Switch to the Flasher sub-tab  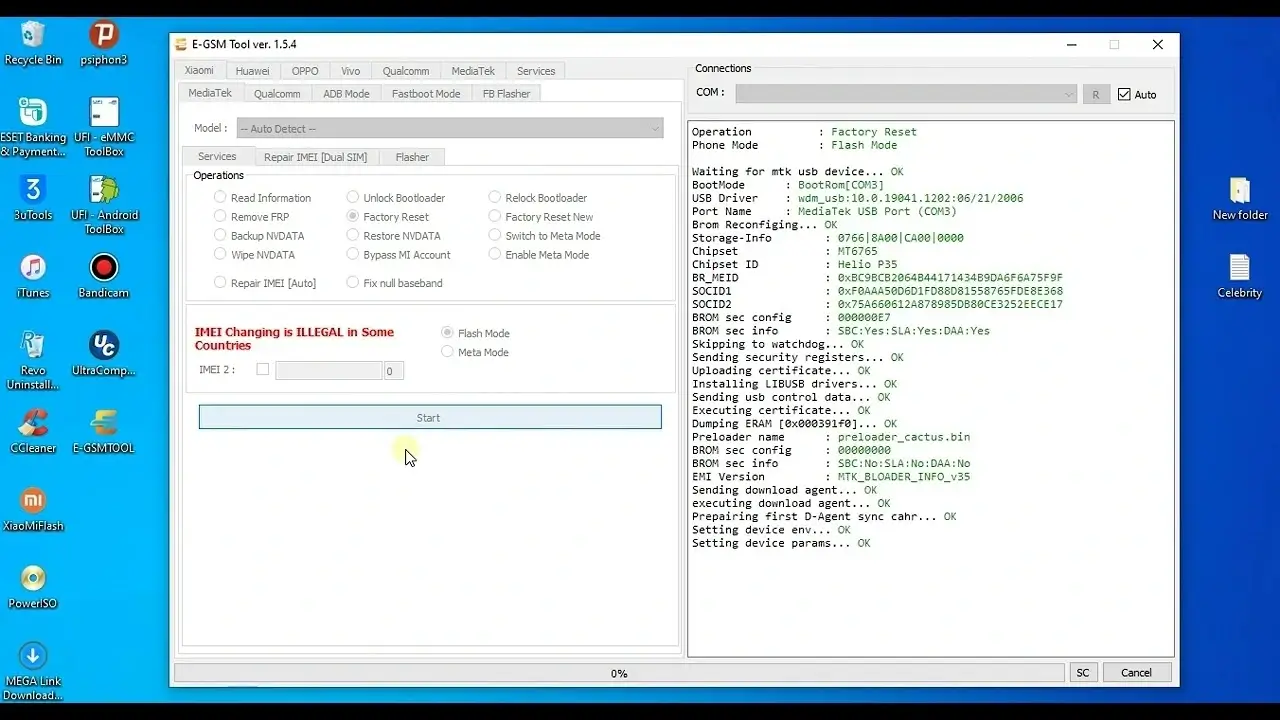(x=412, y=157)
